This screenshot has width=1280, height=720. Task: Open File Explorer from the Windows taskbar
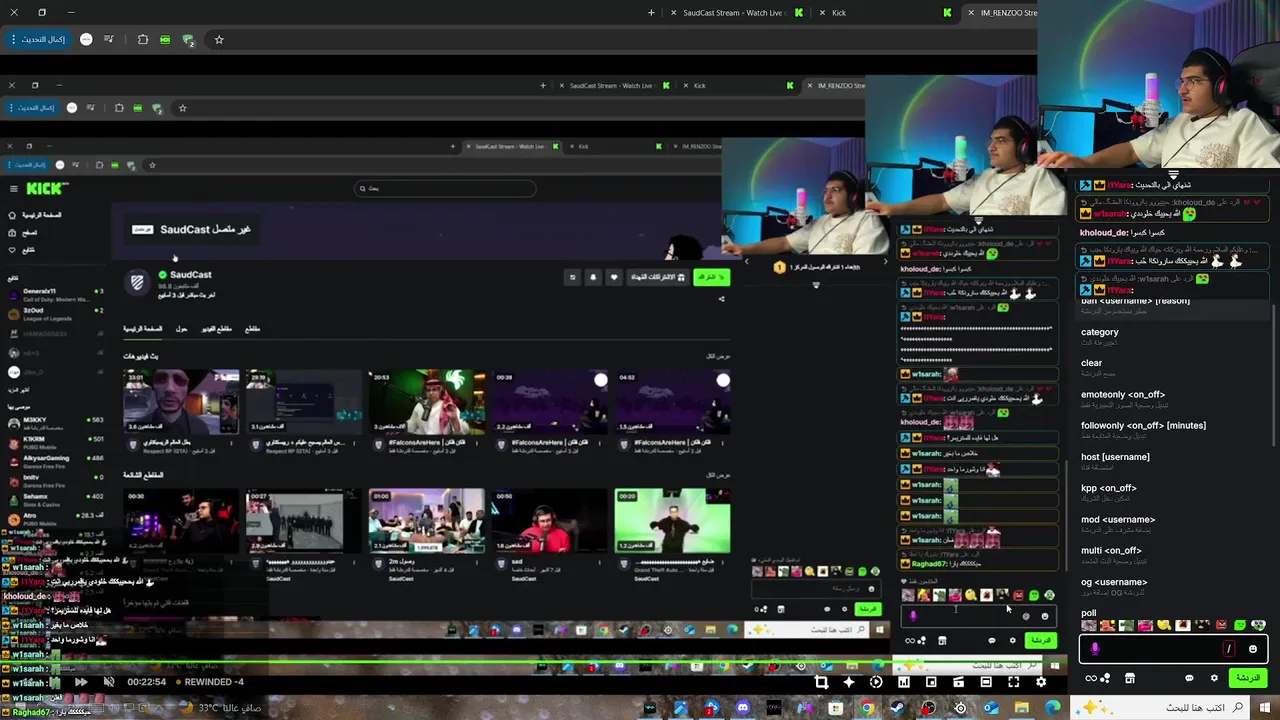(x=1021, y=708)
